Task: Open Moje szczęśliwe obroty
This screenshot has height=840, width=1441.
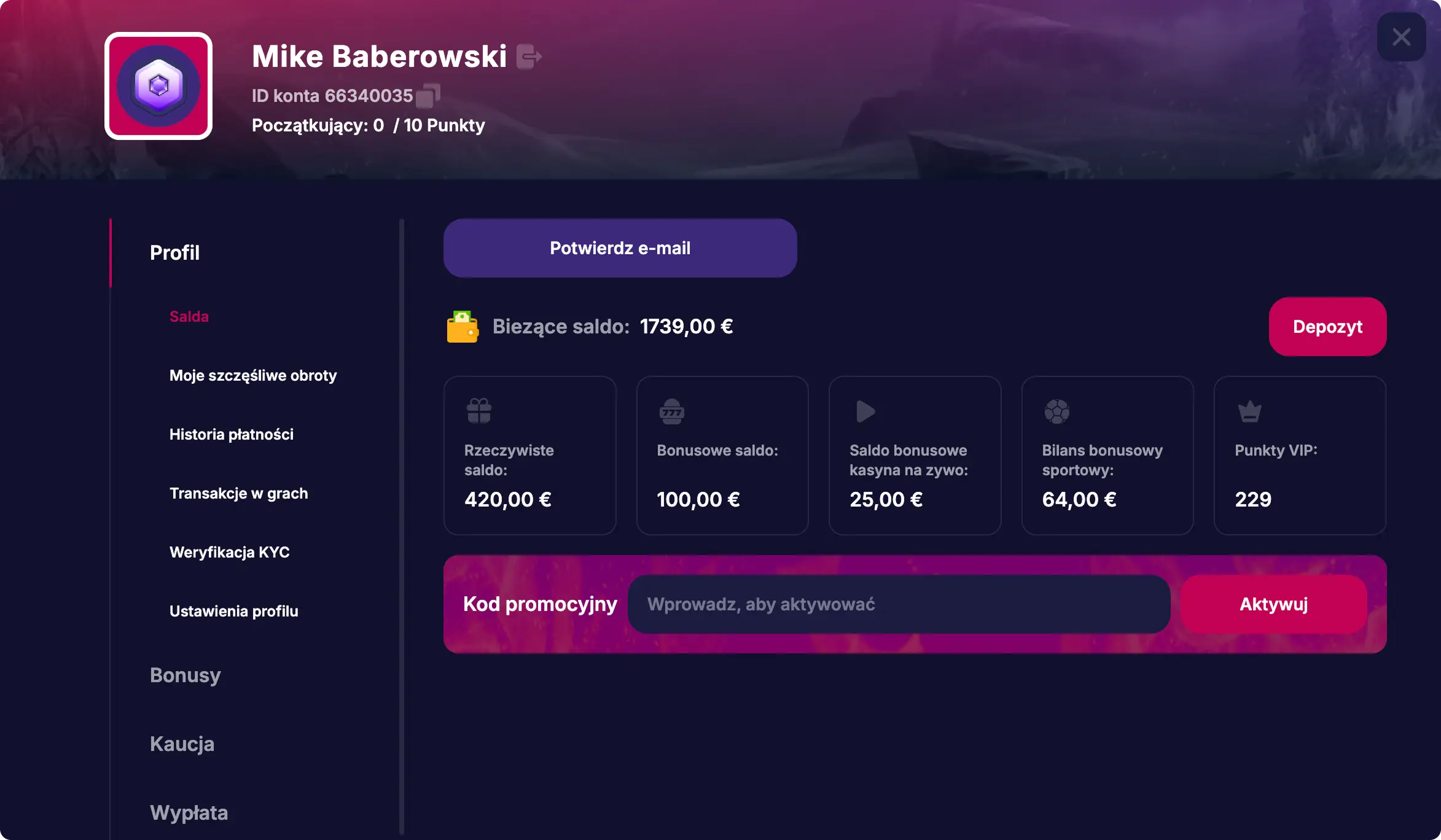Action: [x=252, y=375]
